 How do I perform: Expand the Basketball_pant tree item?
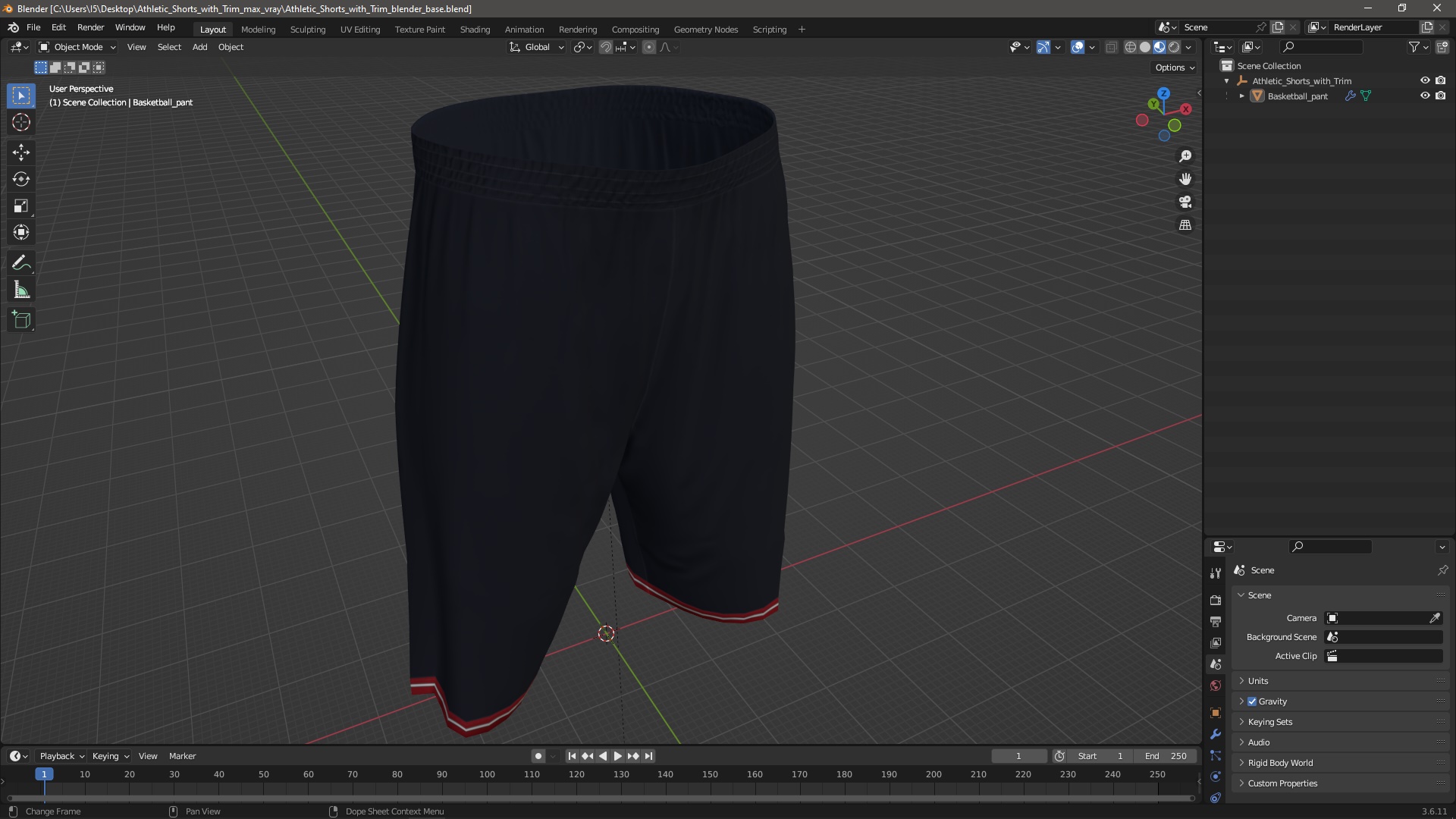1241,96
